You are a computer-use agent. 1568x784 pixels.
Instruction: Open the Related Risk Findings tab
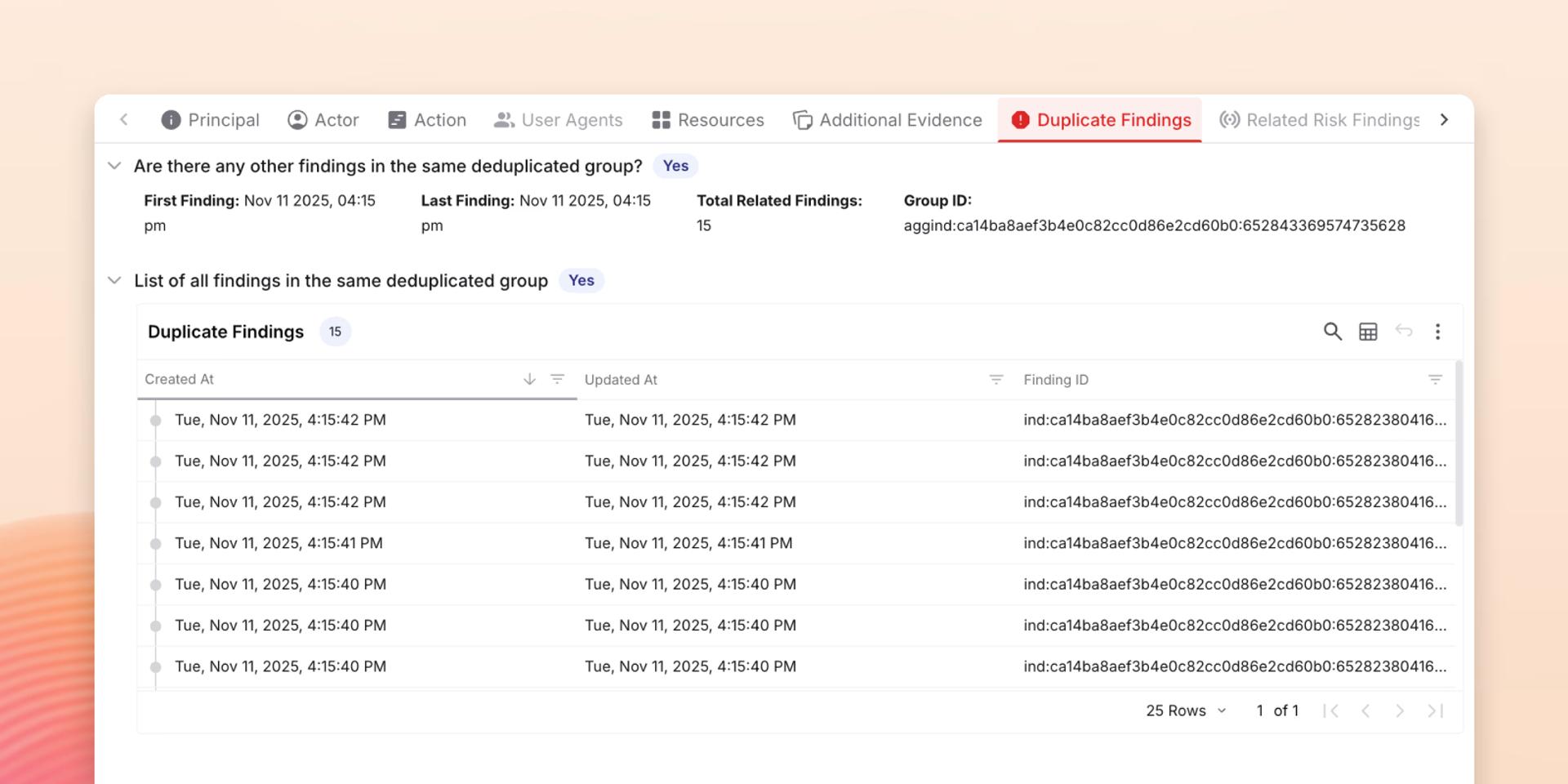click(1321, 120)
